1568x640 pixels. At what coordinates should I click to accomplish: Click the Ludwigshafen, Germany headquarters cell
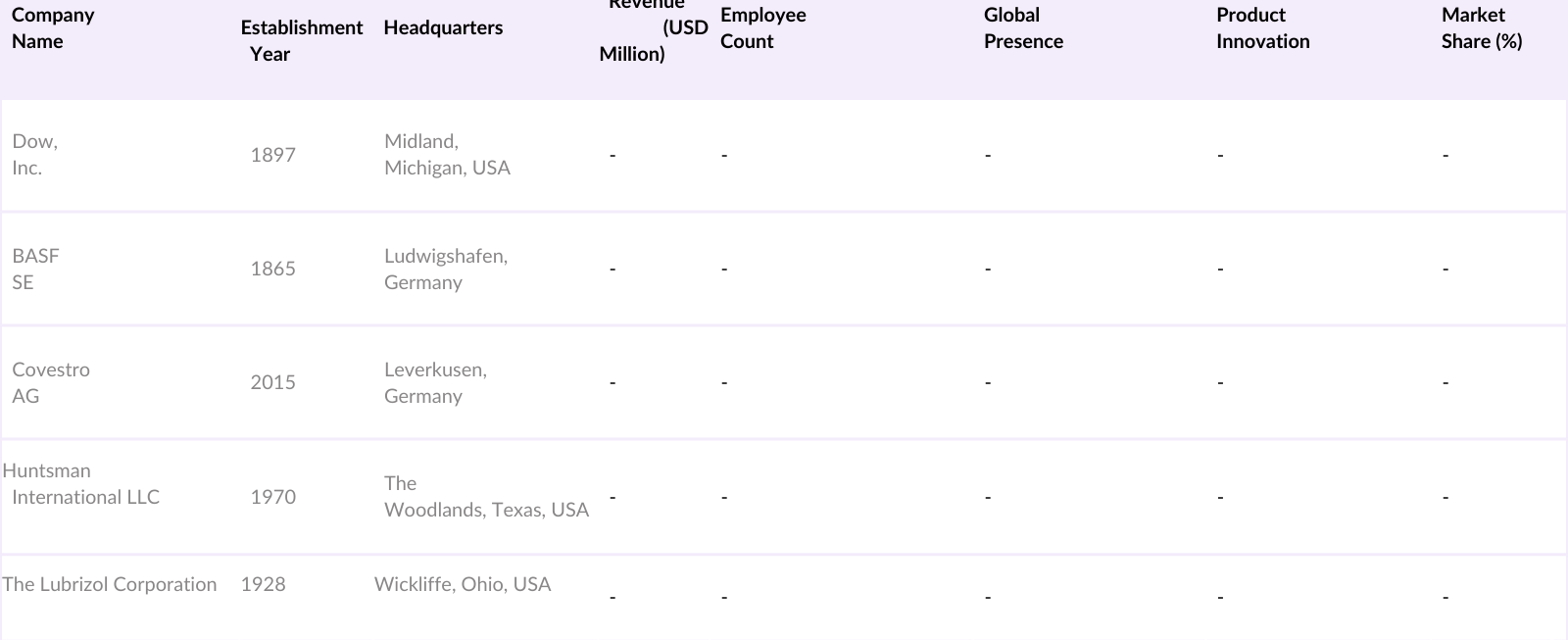tap(446, 269)
